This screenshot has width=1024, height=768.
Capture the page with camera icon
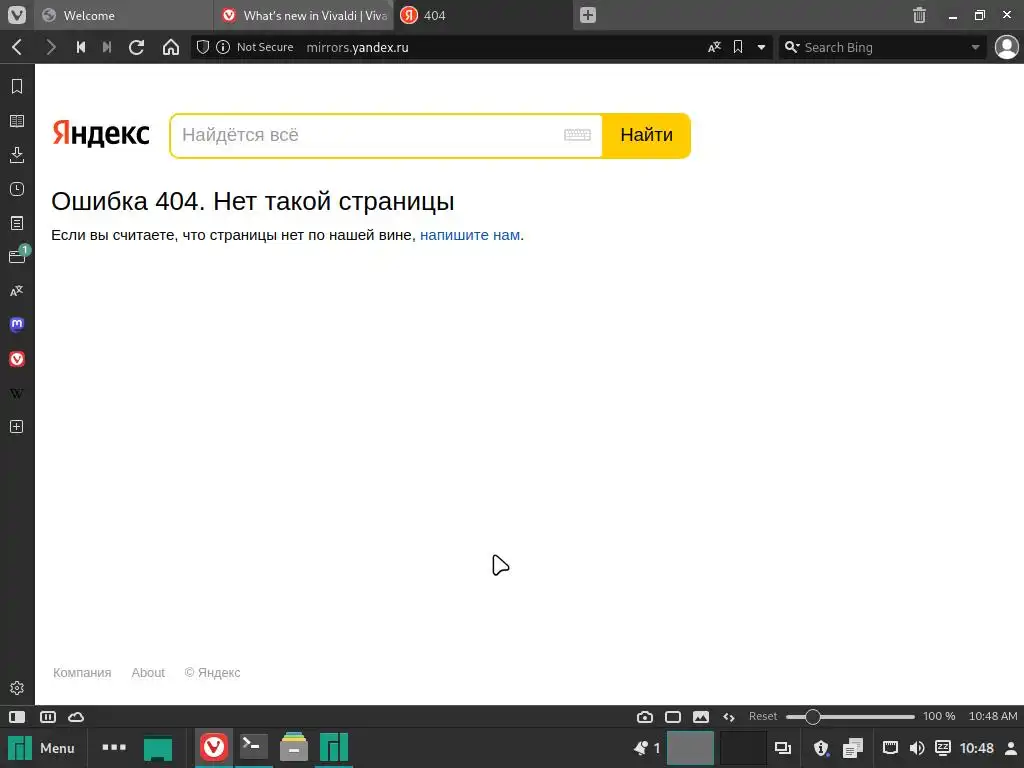(645, 716)
